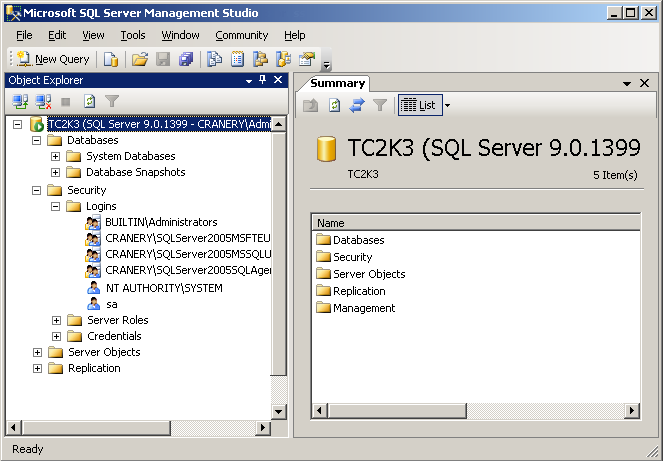The height and width of the screenshot is (462, 664).
Task: Close the Summary tab
Action: (645, 83)
